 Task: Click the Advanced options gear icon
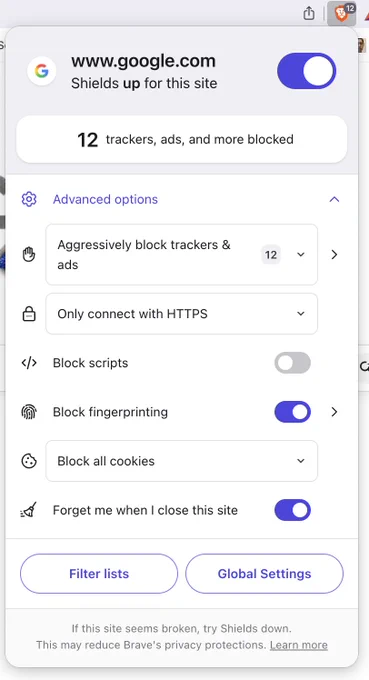coord(29,199)
